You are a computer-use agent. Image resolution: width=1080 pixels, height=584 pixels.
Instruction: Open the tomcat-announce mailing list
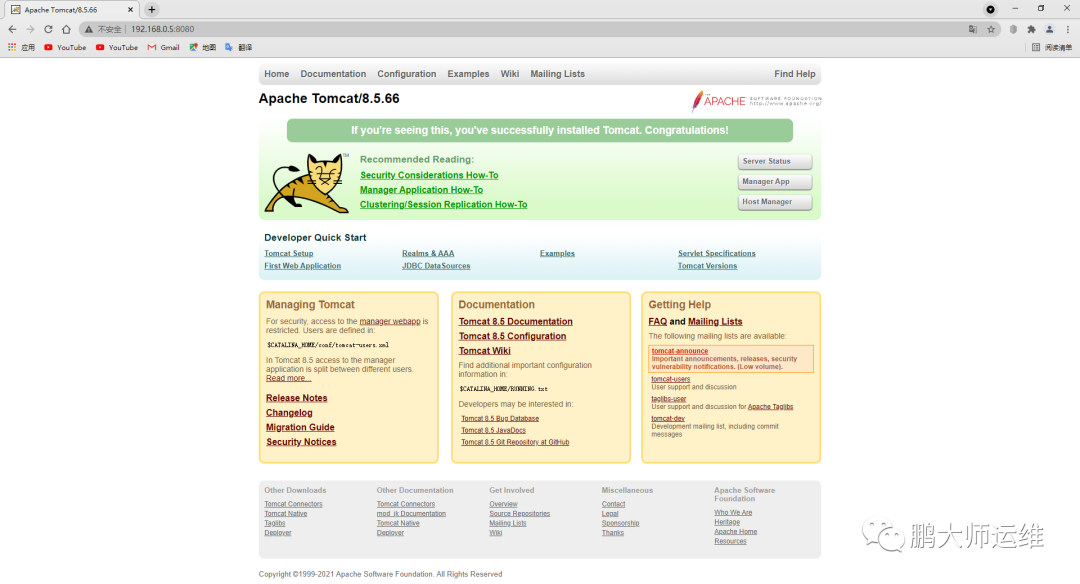680,351
